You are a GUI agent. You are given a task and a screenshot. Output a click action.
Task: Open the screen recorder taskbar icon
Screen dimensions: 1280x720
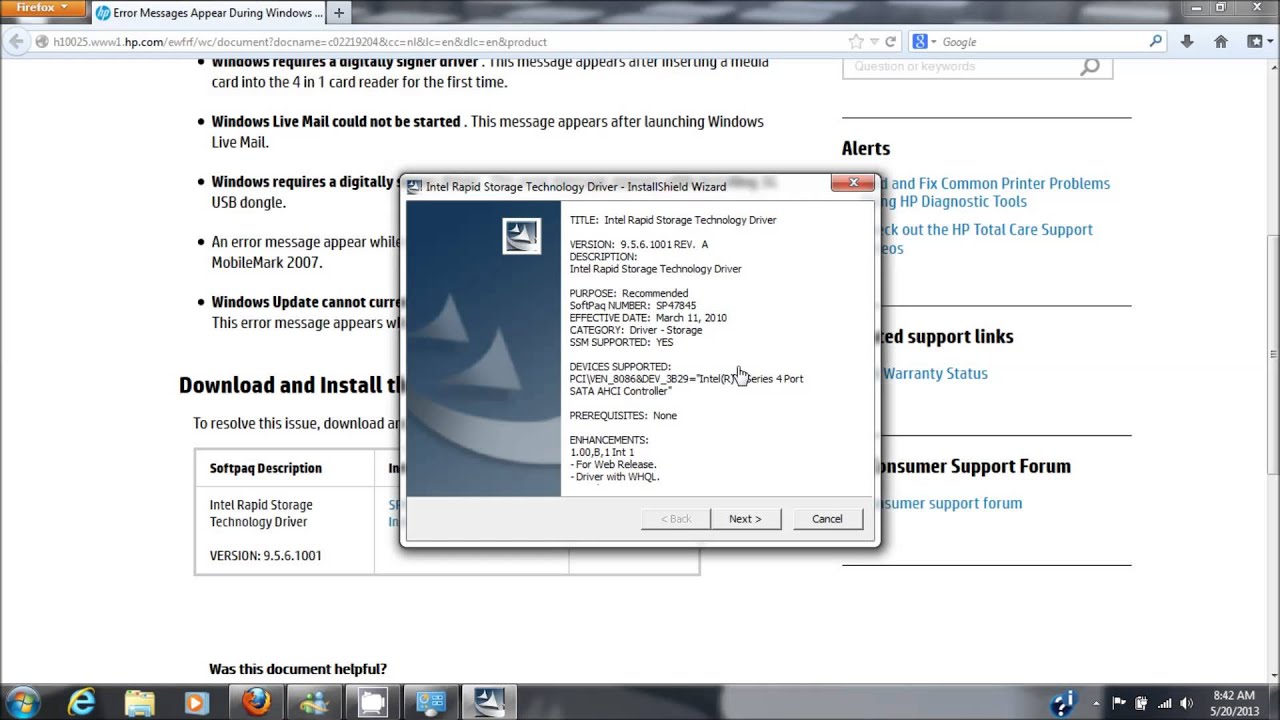372,703
